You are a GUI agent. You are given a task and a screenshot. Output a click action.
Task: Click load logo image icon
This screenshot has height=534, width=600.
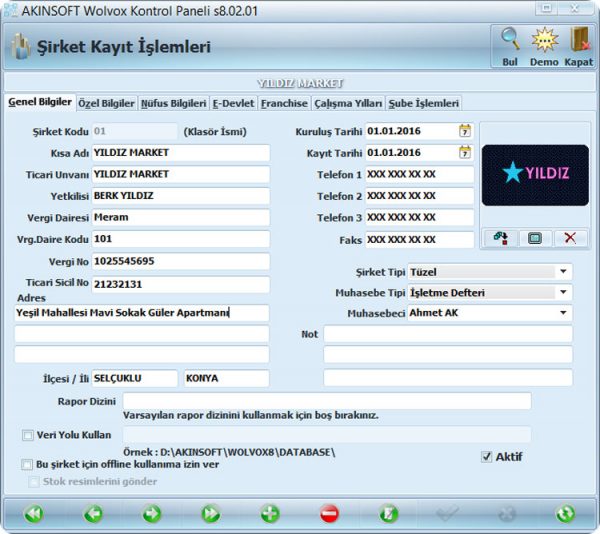click(501, 238)
